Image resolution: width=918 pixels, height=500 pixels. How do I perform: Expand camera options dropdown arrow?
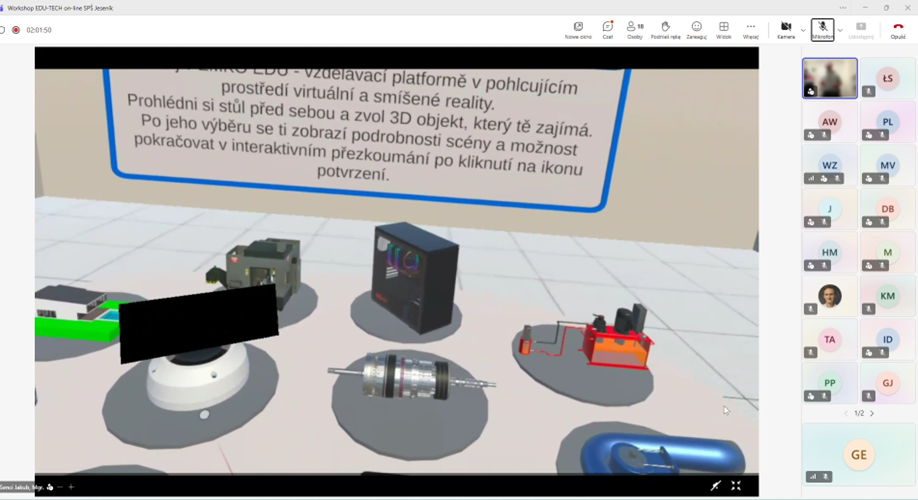(x=803, y=30)
